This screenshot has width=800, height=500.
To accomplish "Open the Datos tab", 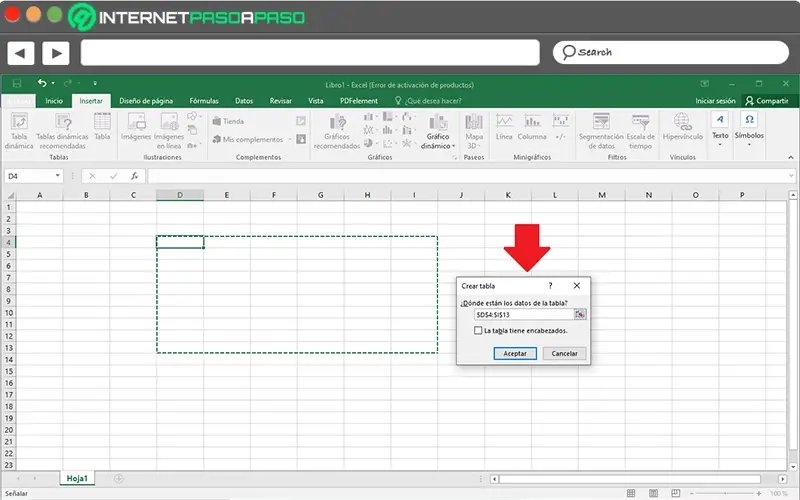I will click(x=244, y=101).
